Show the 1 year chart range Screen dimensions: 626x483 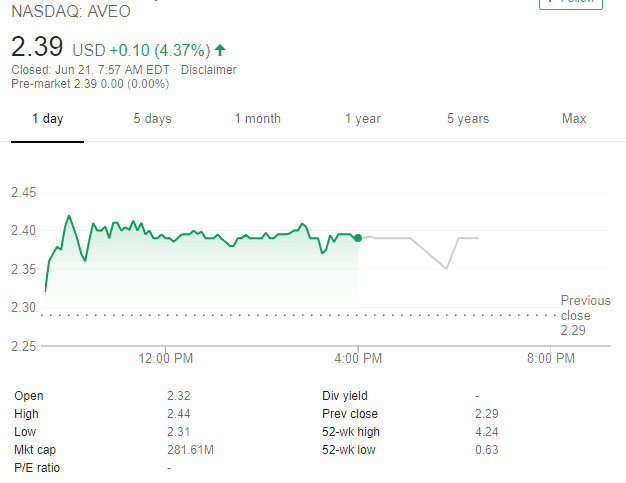(363, 119)
